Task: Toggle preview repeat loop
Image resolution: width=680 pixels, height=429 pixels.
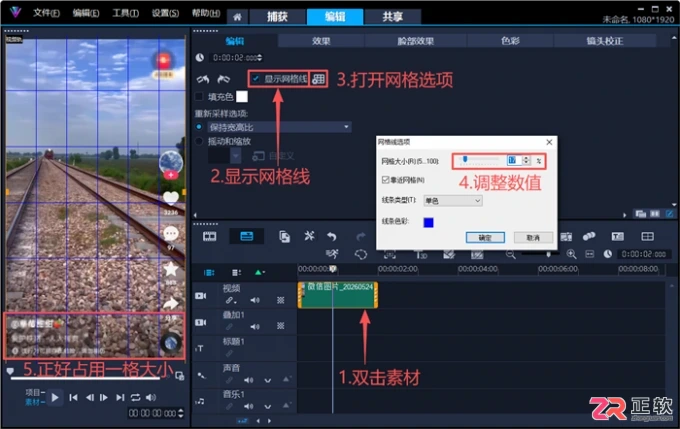Action: tap(135, 397)
